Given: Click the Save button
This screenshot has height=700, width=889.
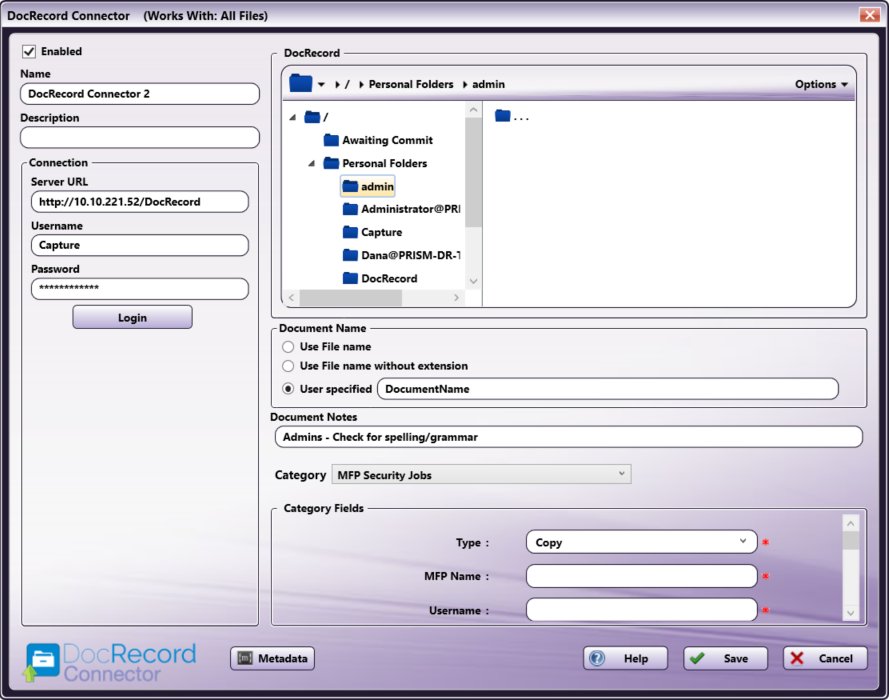Looking at the screenshot, I should tap(725, 658).
